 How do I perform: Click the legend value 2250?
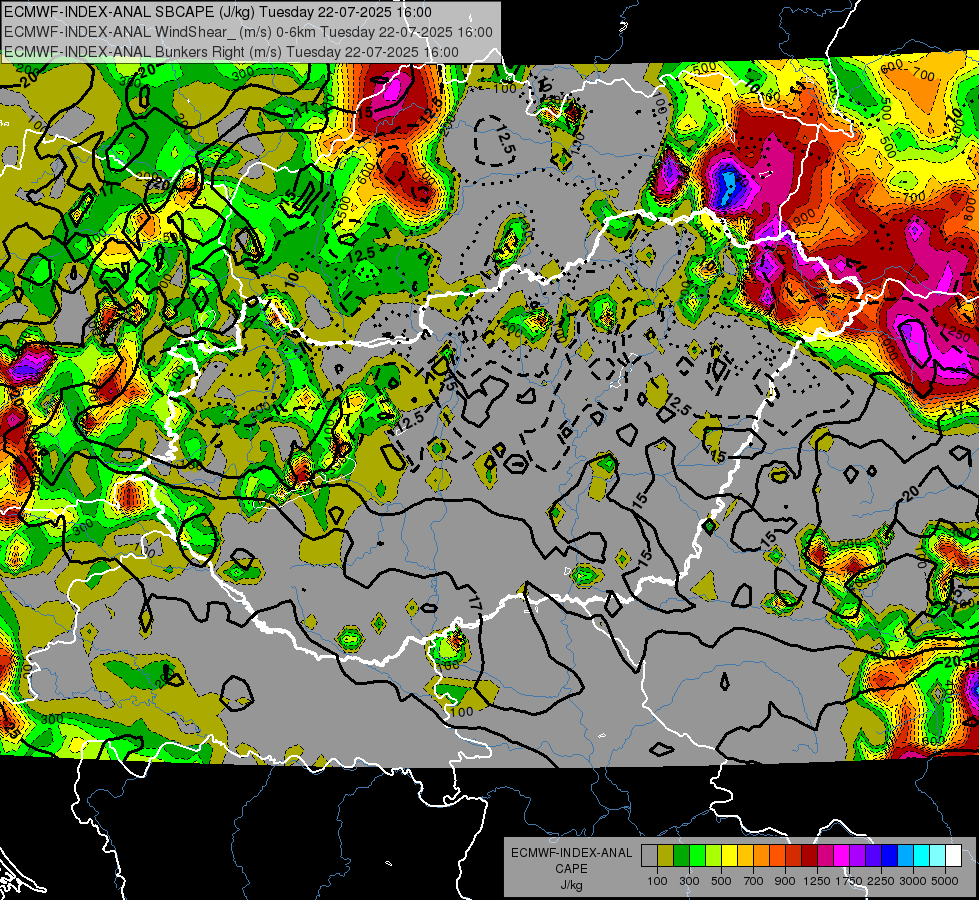click(881, 881)
